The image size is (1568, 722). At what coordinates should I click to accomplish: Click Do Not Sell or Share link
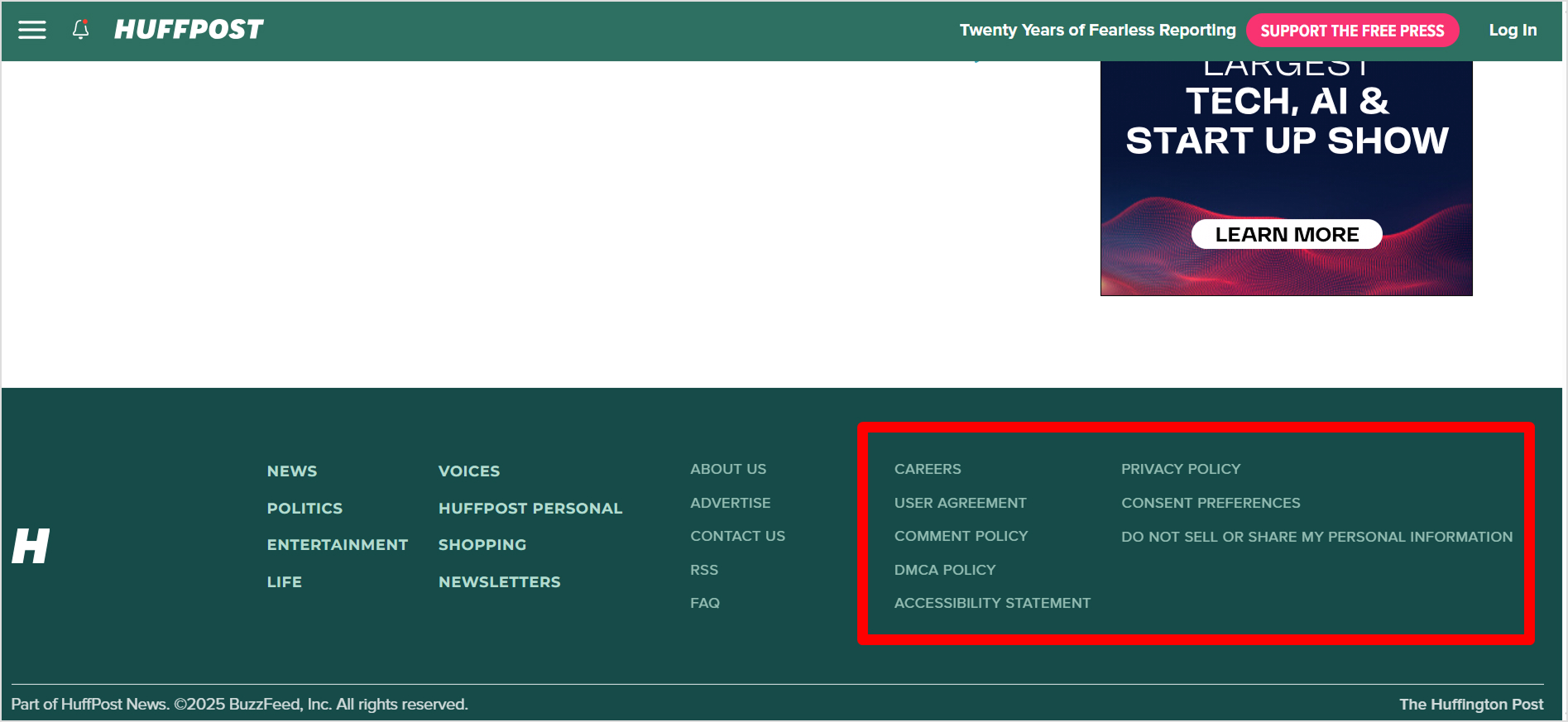(x=1316, y=537)
